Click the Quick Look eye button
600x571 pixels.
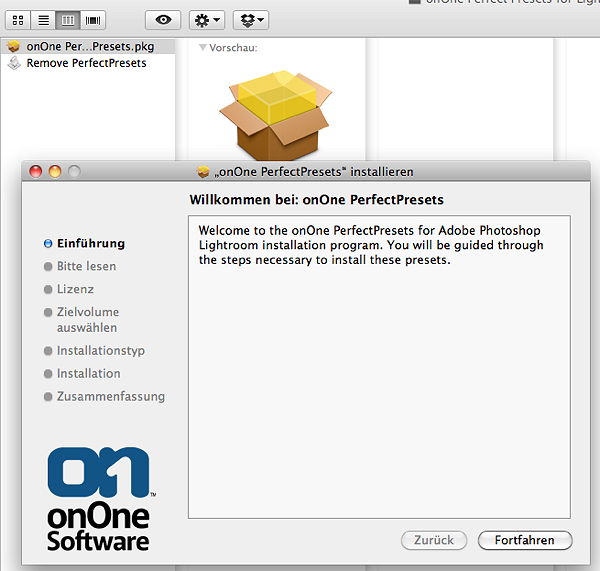[x=163, y=20]
